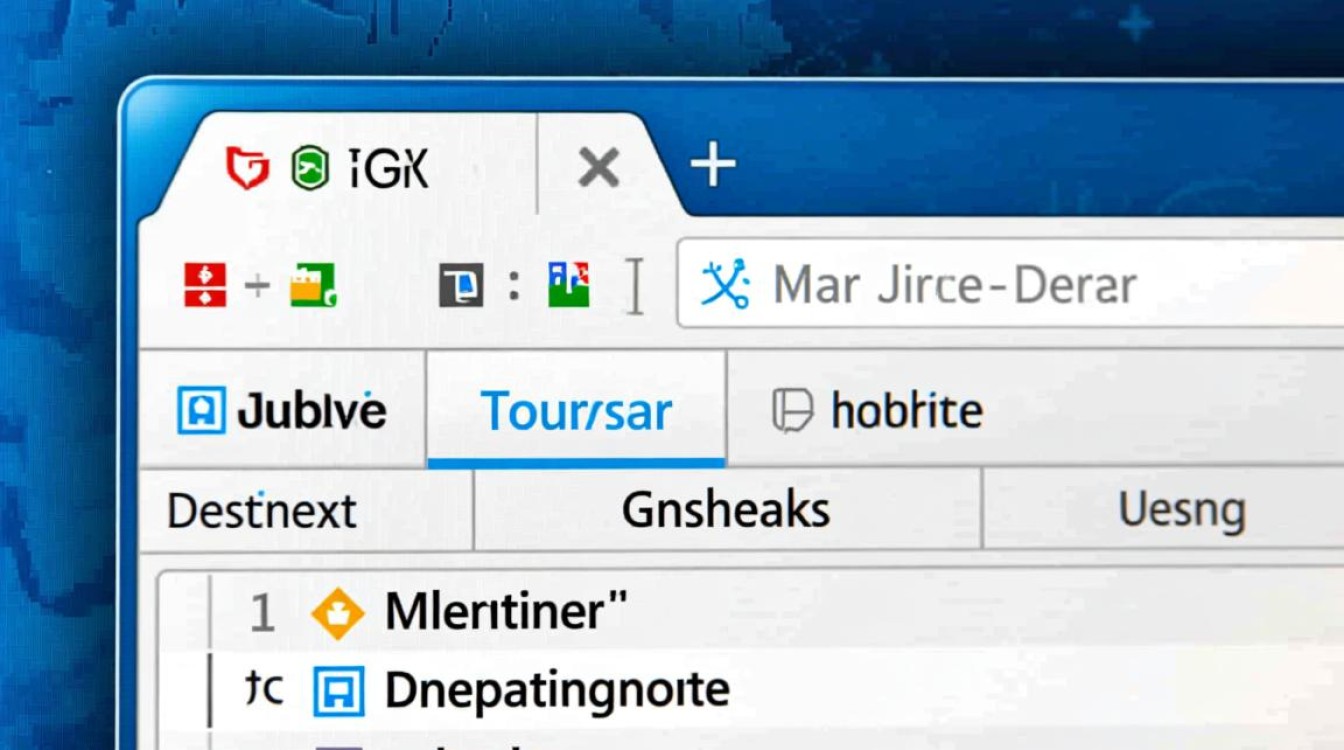Open the yellow-green folder toolbar icon
This screenshot has width=1344, height=750.
pos(313,286)
